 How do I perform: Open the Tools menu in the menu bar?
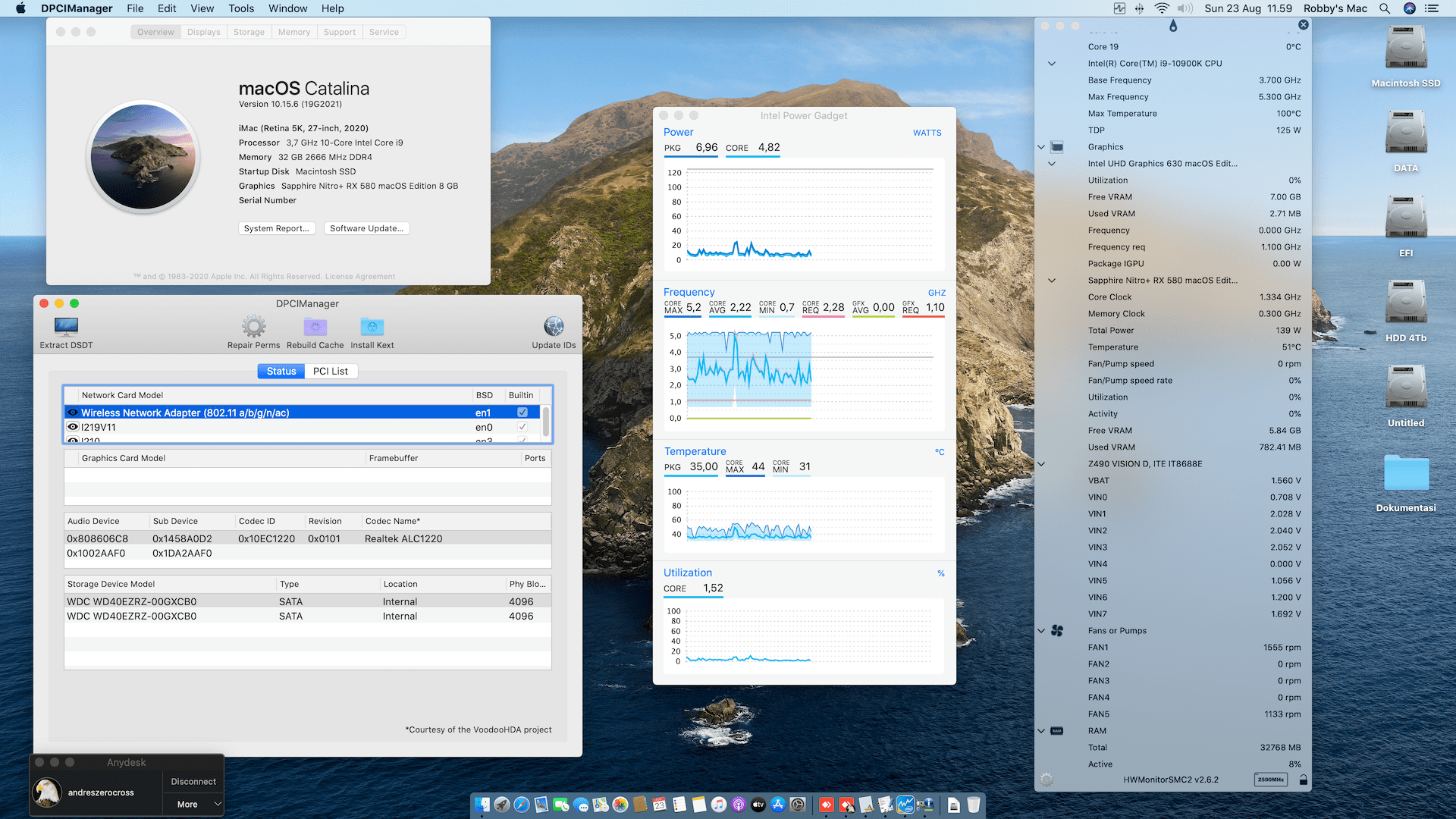240,8
